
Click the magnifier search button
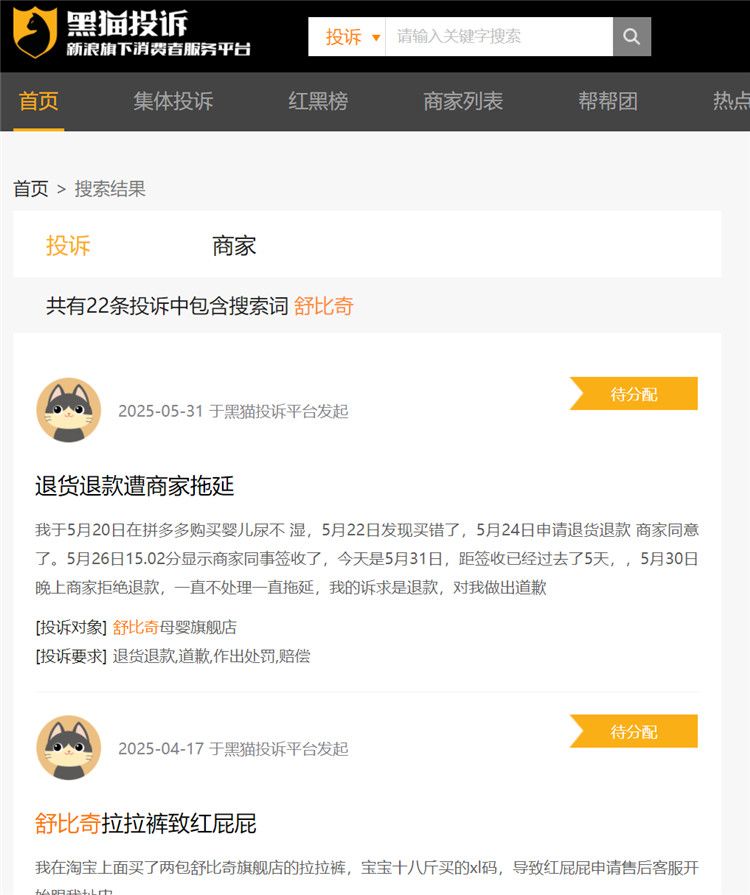[632, 37]
